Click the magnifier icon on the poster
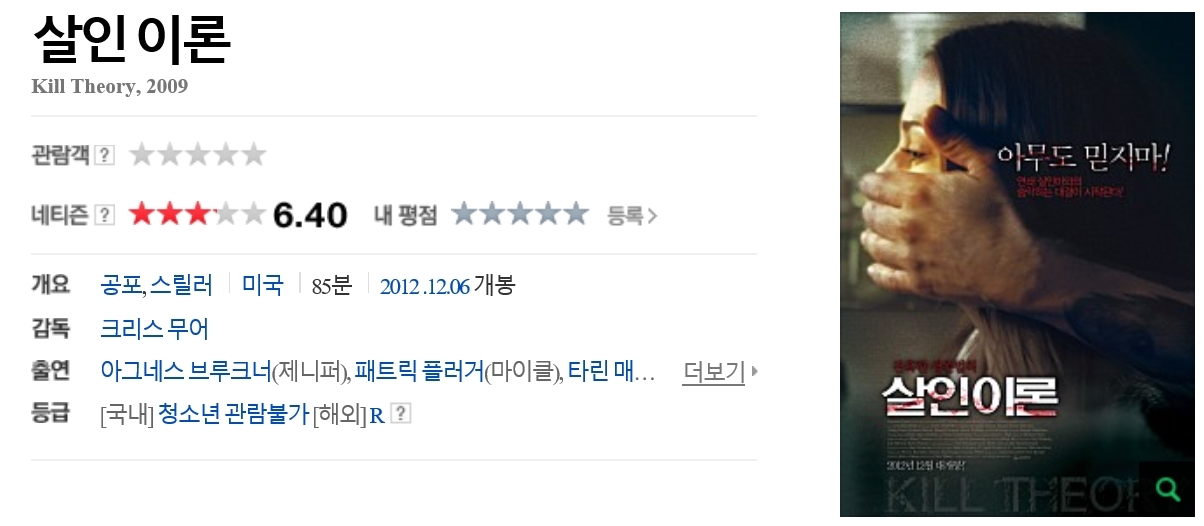Viewport: 1204px width, 526px height. tap(1167, 489)
